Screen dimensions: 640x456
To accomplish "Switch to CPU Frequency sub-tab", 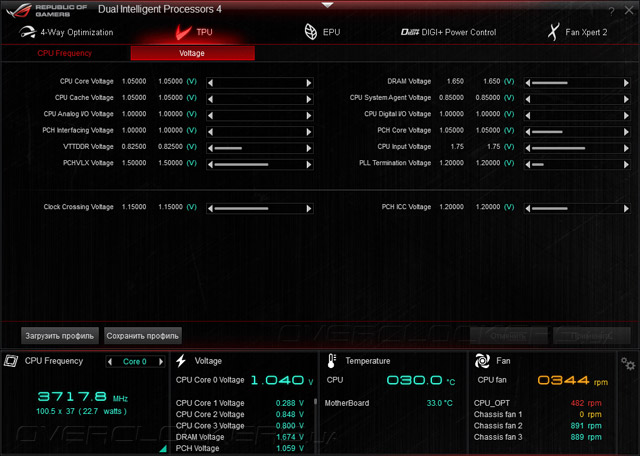I will click(64, 53).
